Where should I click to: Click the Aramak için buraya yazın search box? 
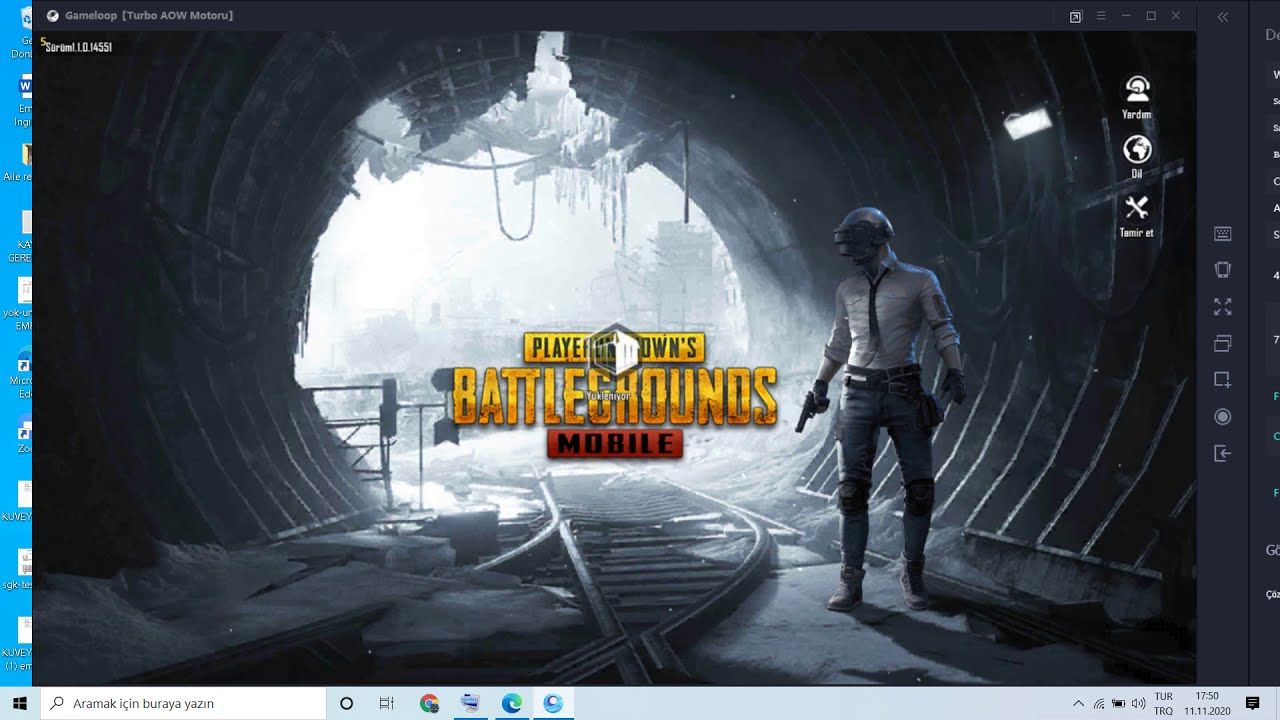[x=183, y=703]
